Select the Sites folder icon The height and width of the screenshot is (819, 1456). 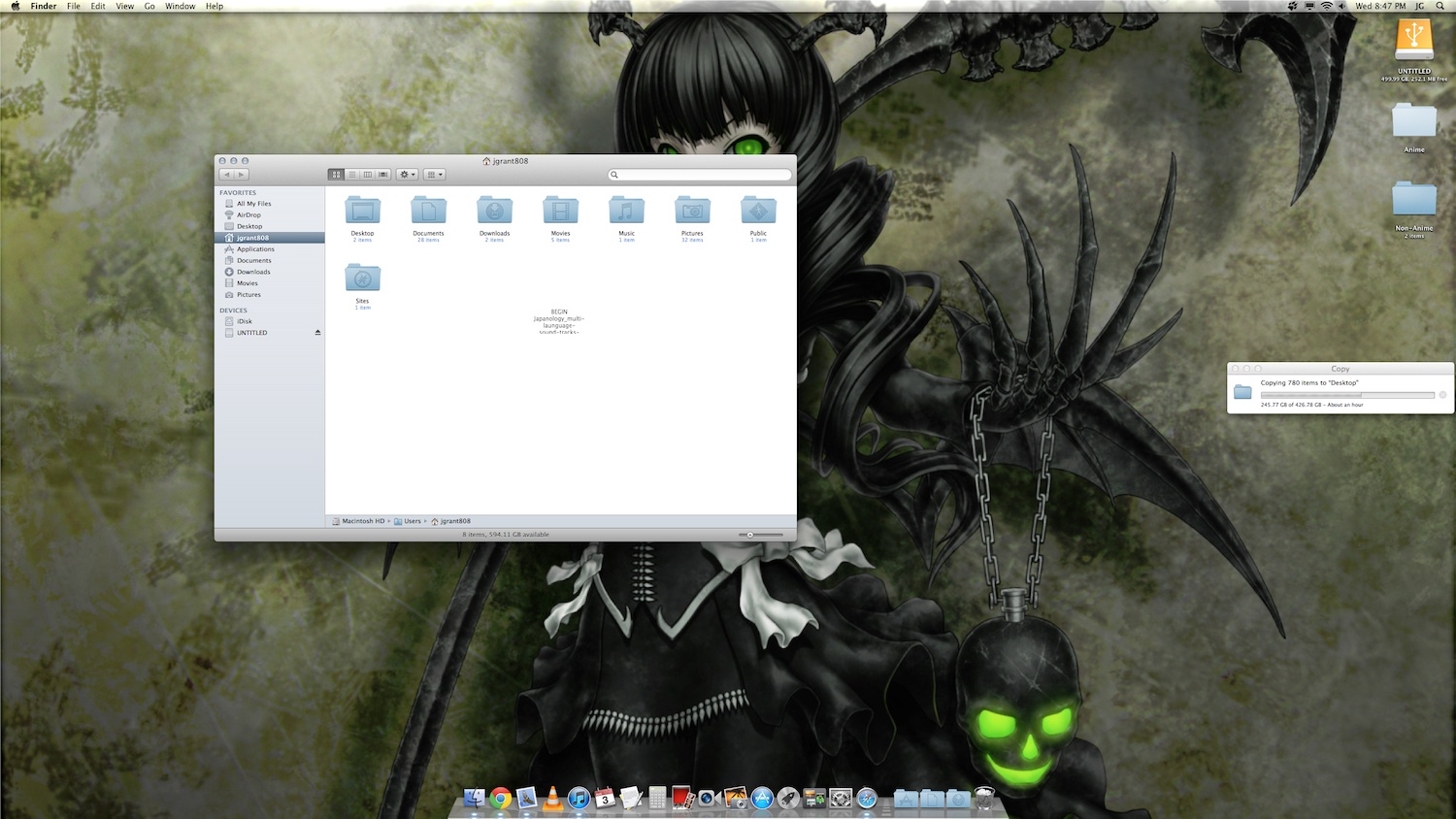362,278
